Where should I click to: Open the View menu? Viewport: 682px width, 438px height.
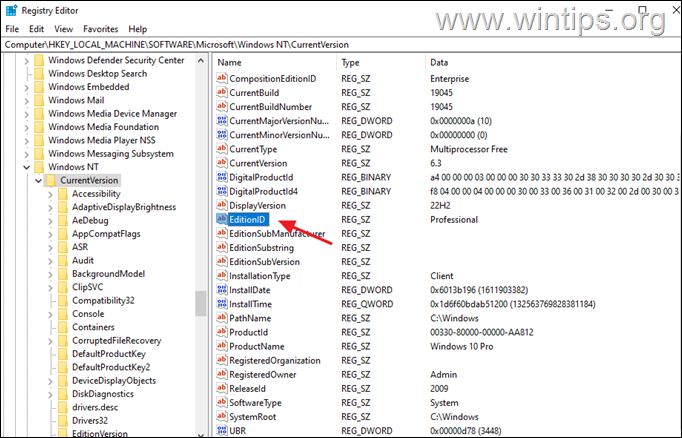click(64, 29)
